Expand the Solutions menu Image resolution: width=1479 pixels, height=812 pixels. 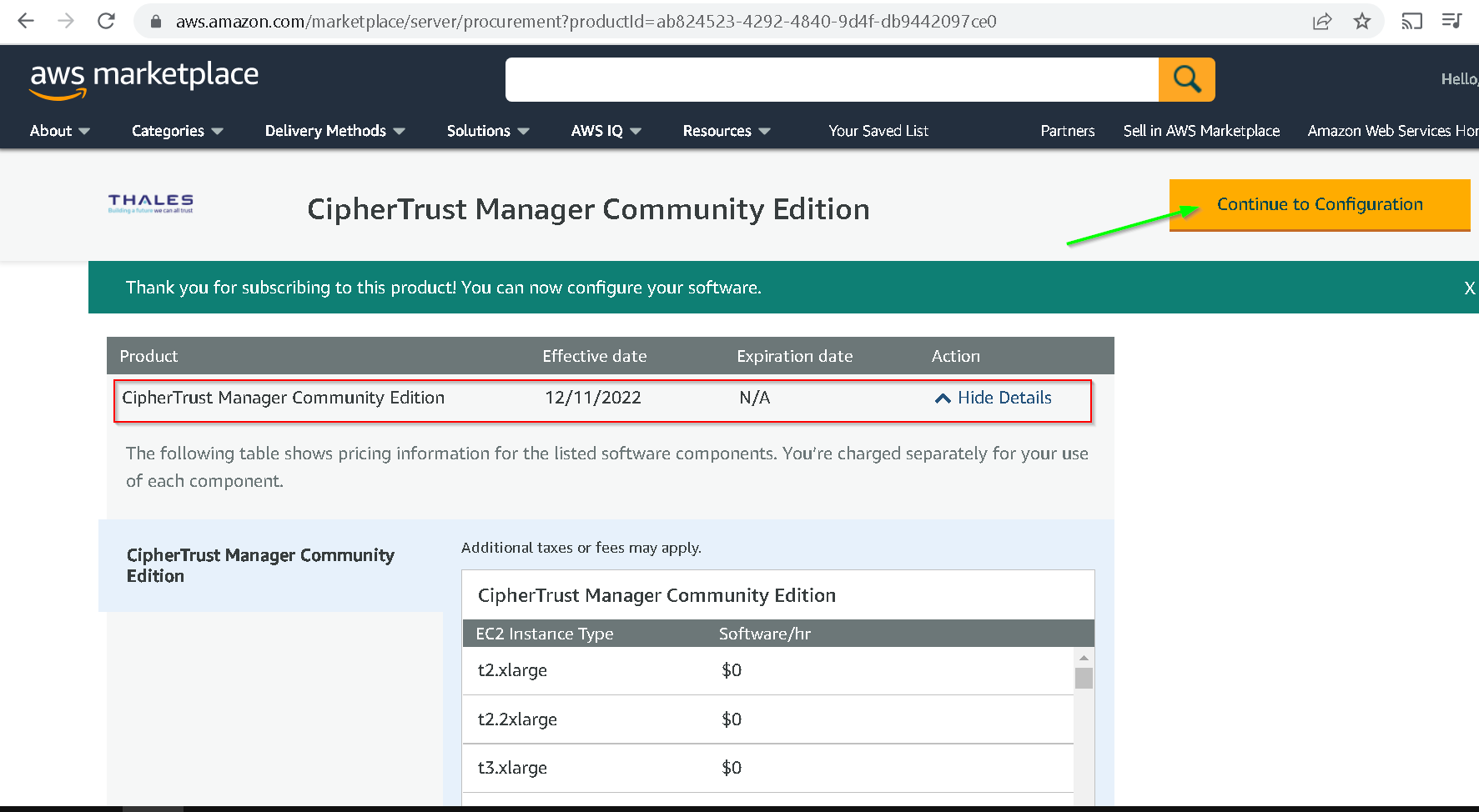click(488, 131)
